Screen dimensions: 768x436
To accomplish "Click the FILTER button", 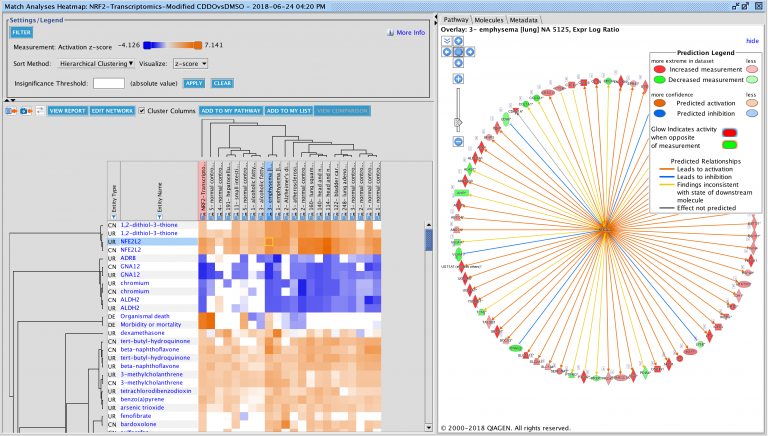I will [22, 32].
